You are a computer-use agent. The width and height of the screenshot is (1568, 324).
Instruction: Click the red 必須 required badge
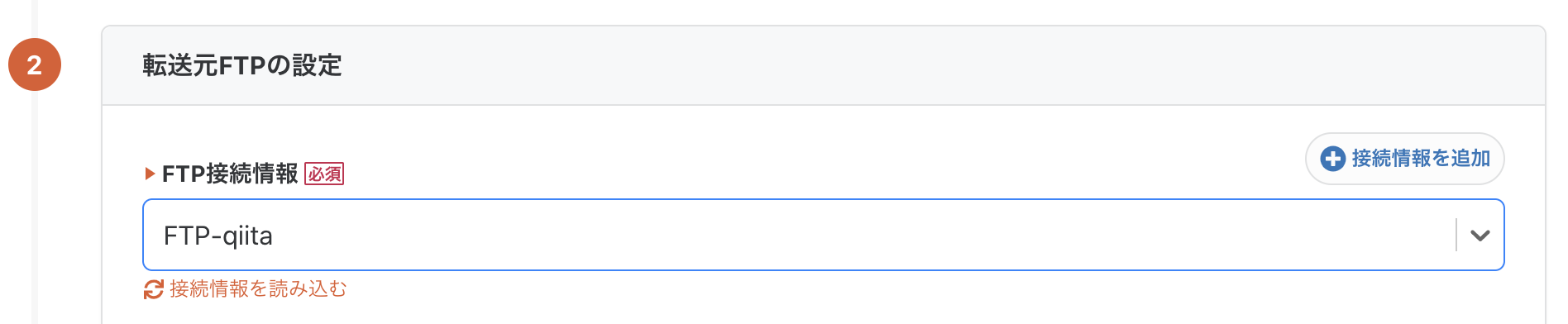pyautogui.click(x=324, y=174)
